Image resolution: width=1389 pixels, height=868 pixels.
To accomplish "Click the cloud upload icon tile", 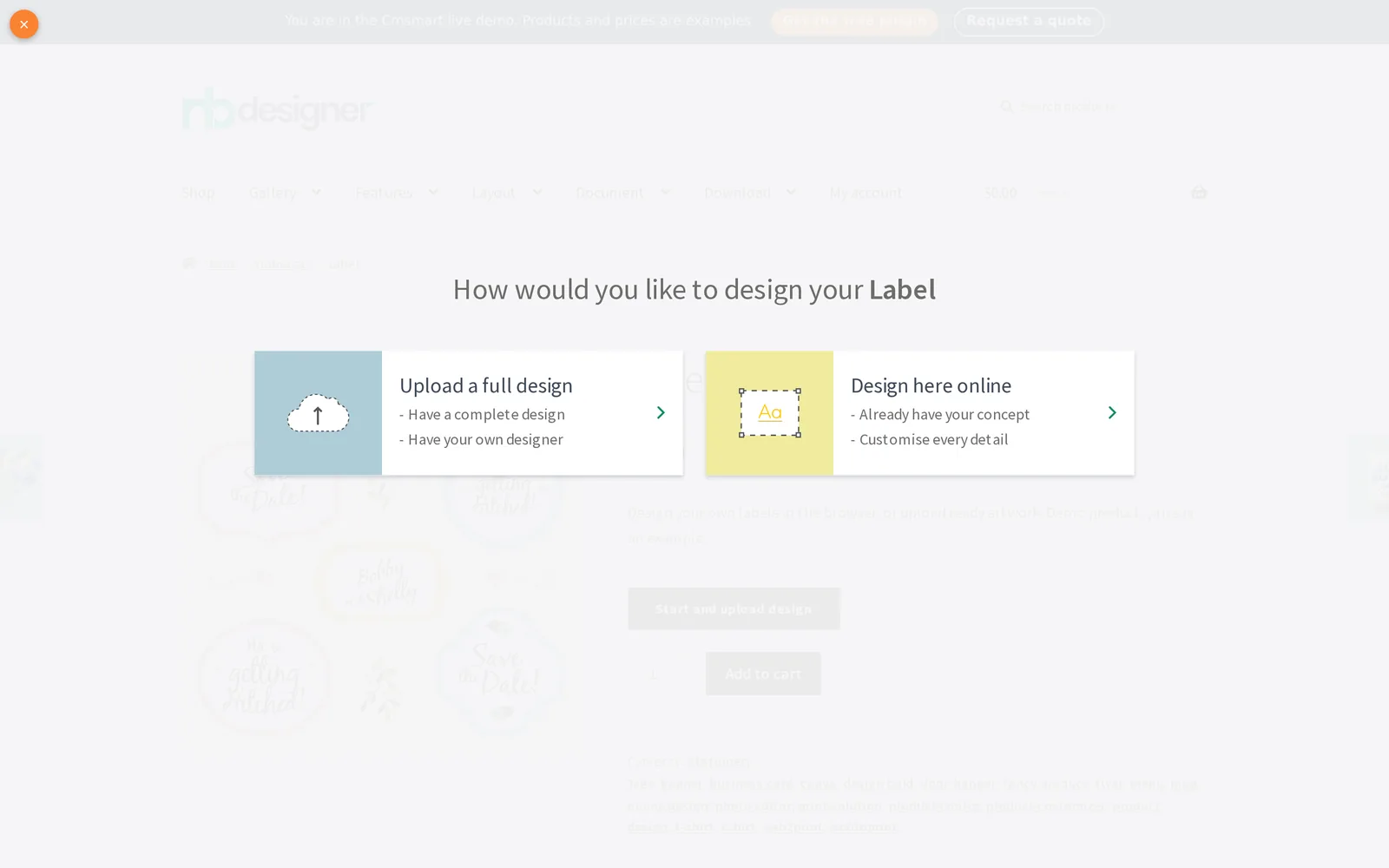I will pos(318,413).
